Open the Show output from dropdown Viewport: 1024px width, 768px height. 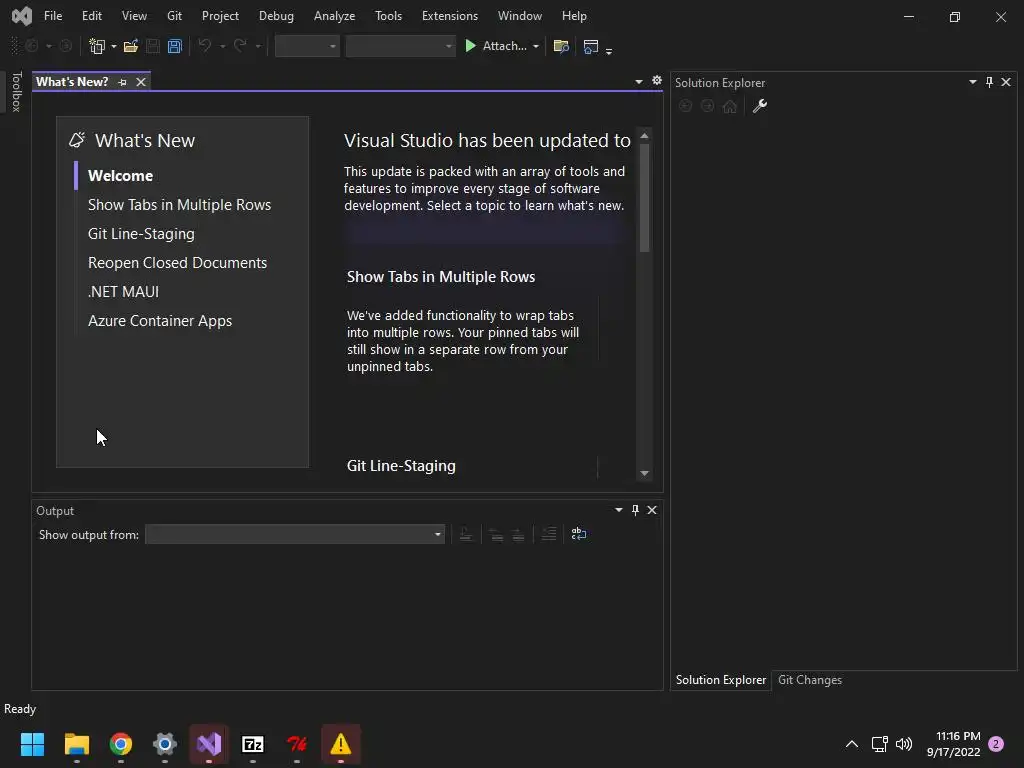295,534
